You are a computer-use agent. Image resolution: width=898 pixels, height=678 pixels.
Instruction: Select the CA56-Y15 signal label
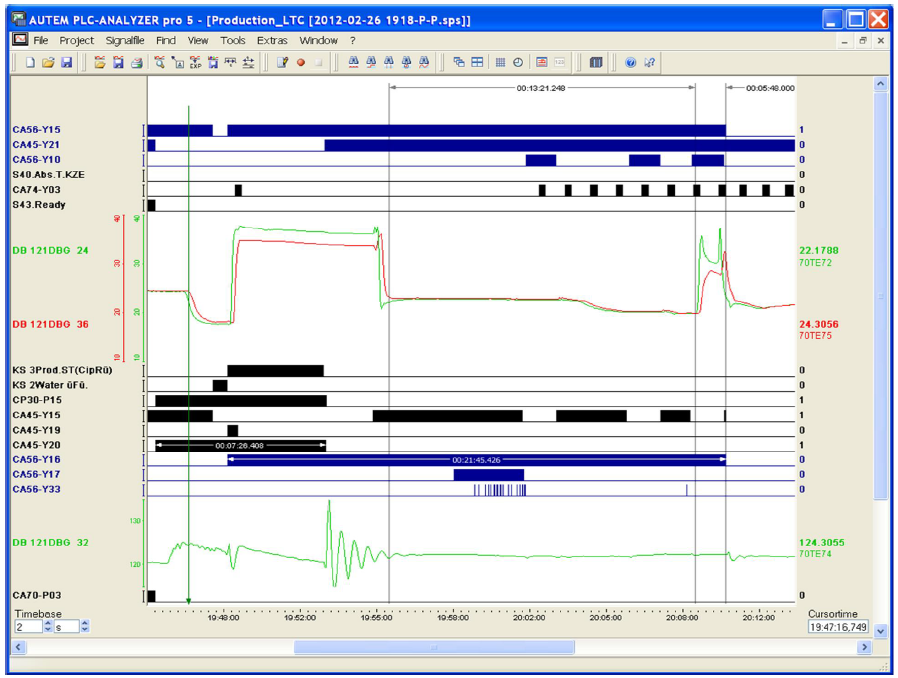[36, 130]
